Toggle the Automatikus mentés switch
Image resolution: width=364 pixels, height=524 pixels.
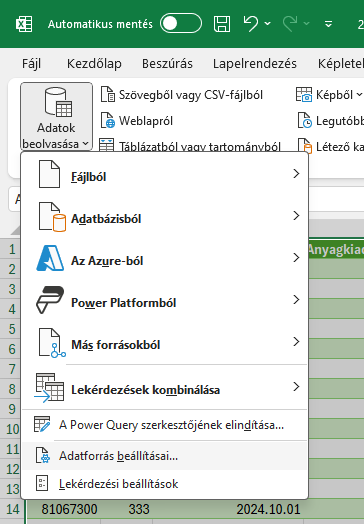tap(181, 23)
